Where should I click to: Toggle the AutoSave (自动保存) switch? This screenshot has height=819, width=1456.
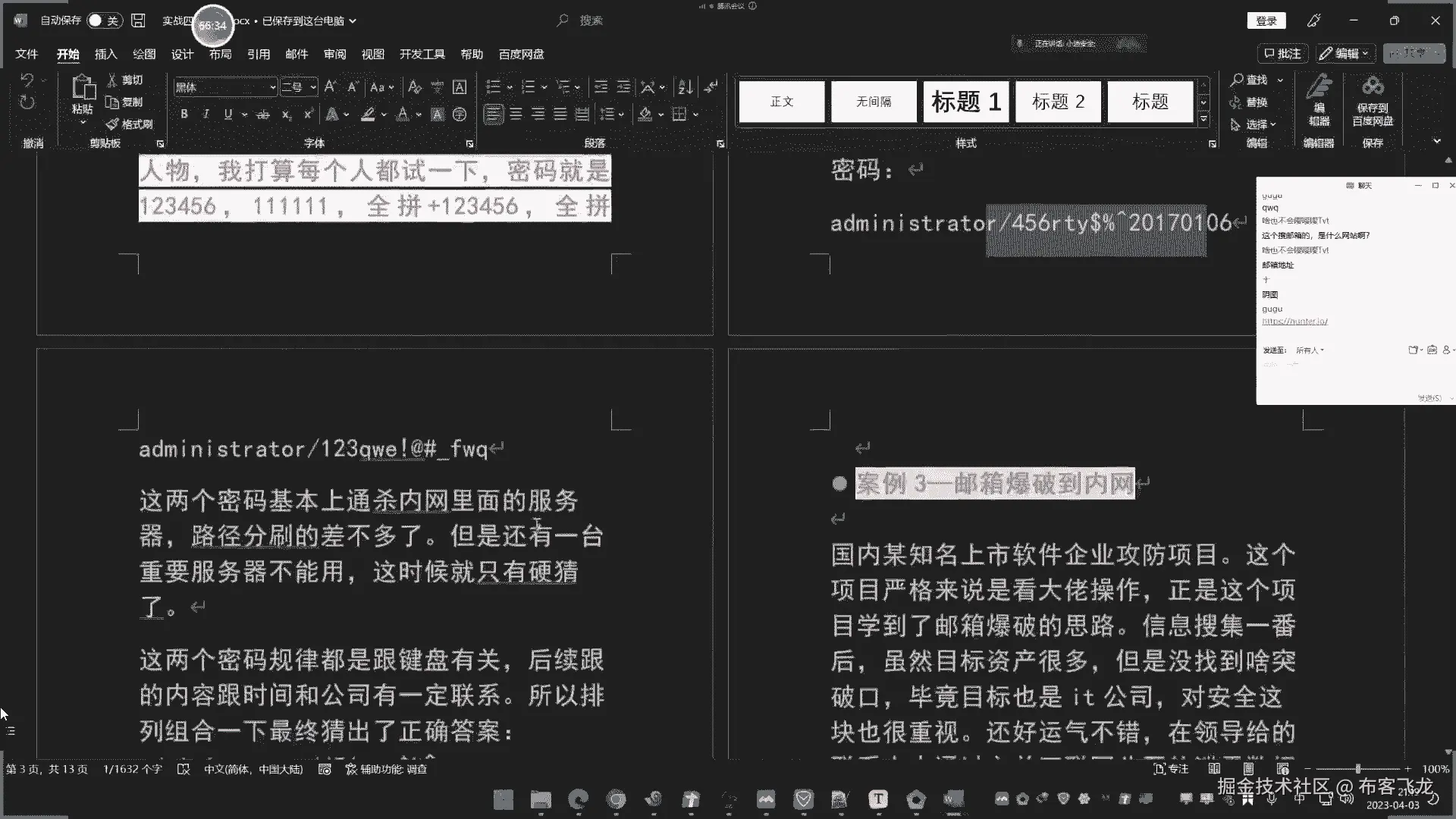[x=104, y=20]
